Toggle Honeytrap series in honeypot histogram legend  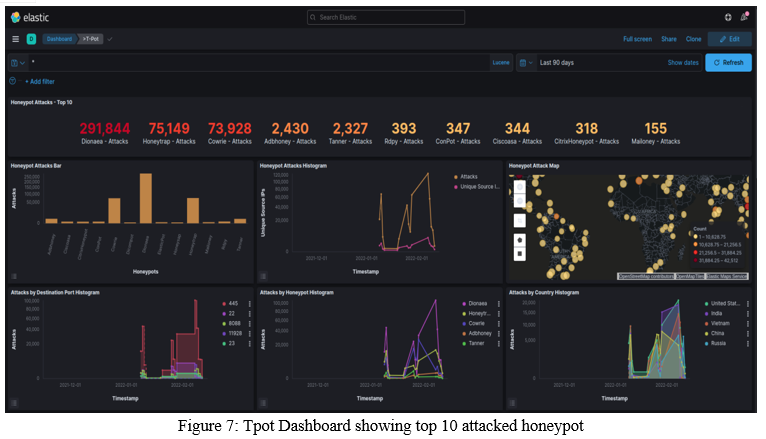tap(476, 314)
